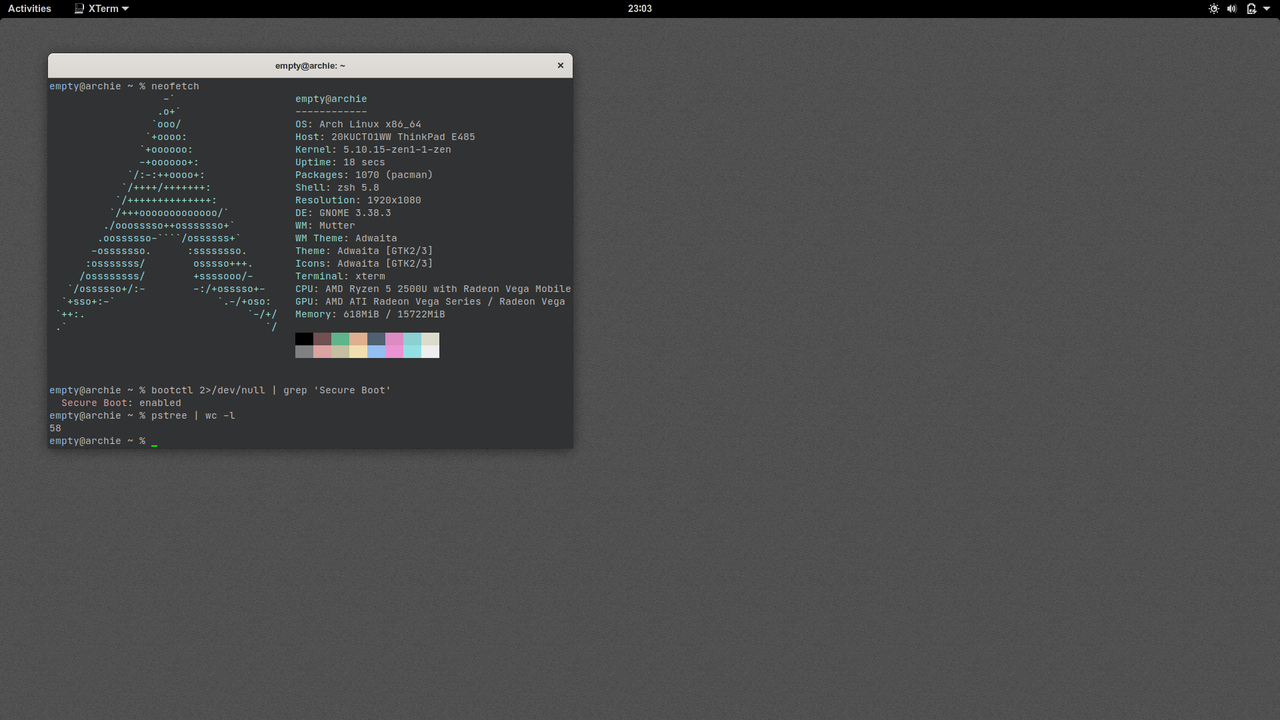Click the neofetch command text
The width and height of the screenshot is (1280, 720).
click(175, 86)
